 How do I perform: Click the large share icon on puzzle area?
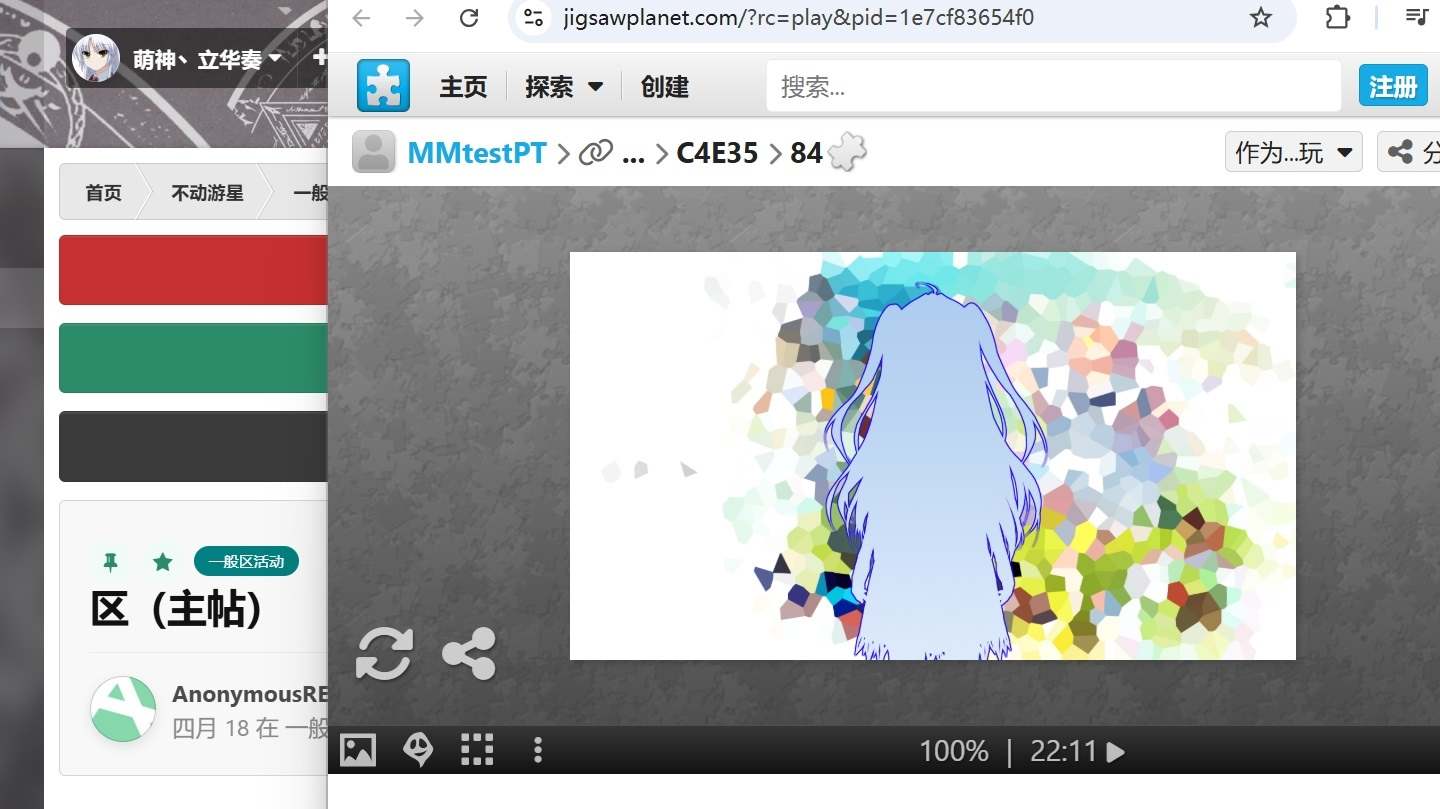(469, 653)
